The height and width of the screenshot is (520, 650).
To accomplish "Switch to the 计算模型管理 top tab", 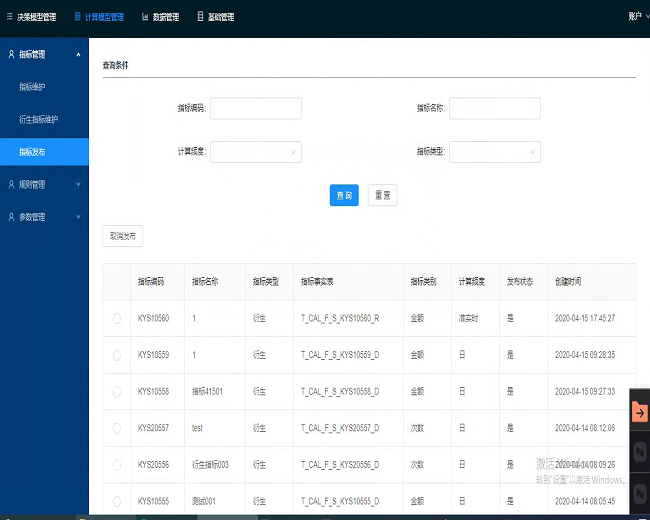I will pyautogui.click(x=99, y=17).
